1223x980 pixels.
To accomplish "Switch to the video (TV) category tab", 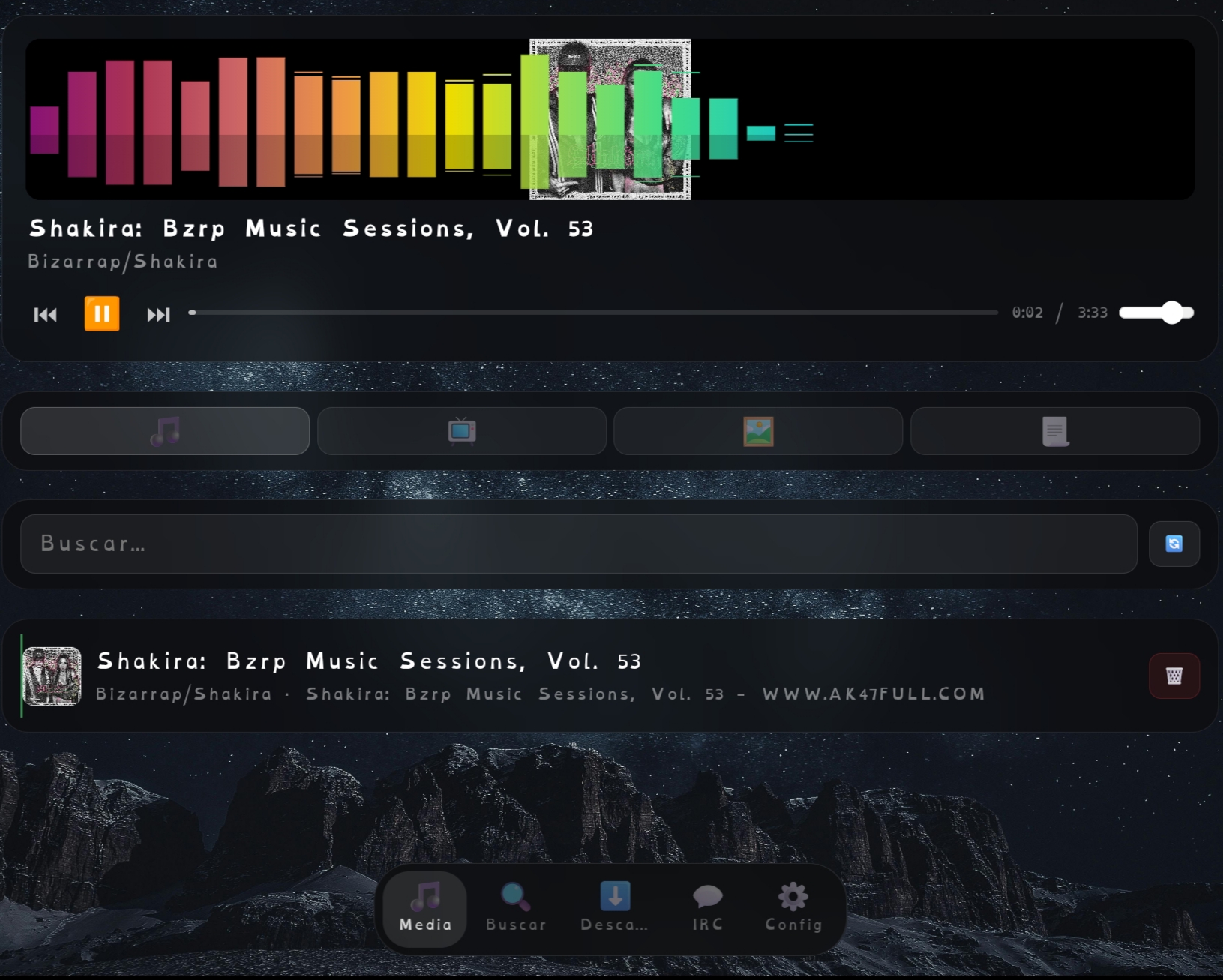I will 462,431.
